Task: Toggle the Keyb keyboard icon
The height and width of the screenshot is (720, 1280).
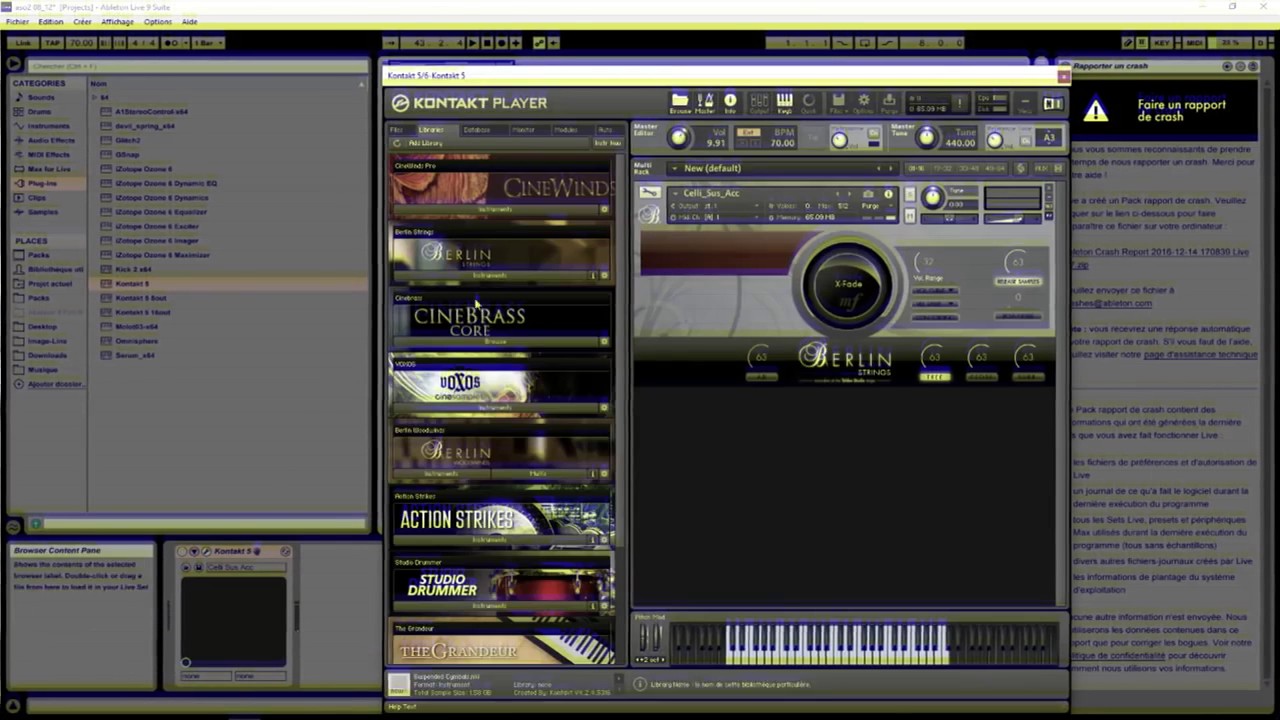Action: coord(784,102)
